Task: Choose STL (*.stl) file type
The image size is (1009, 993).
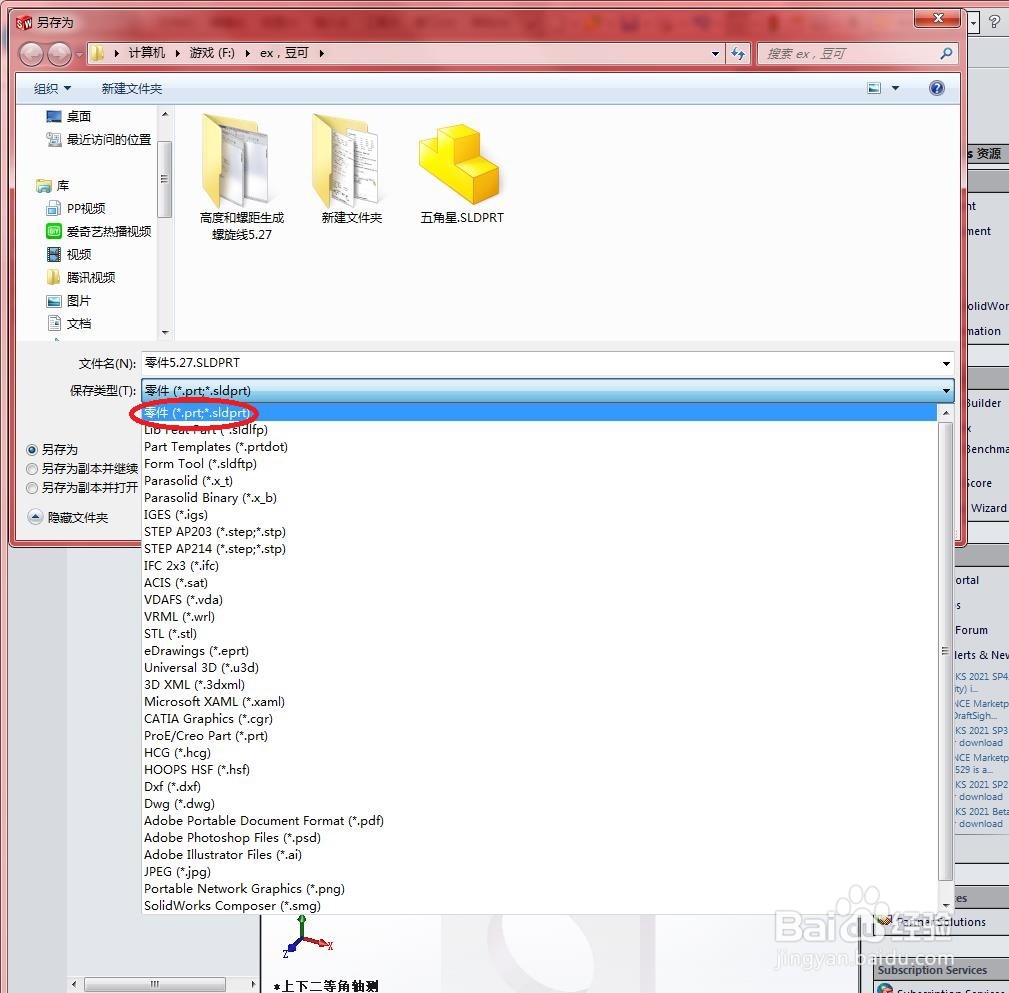Action: [539, 634]
